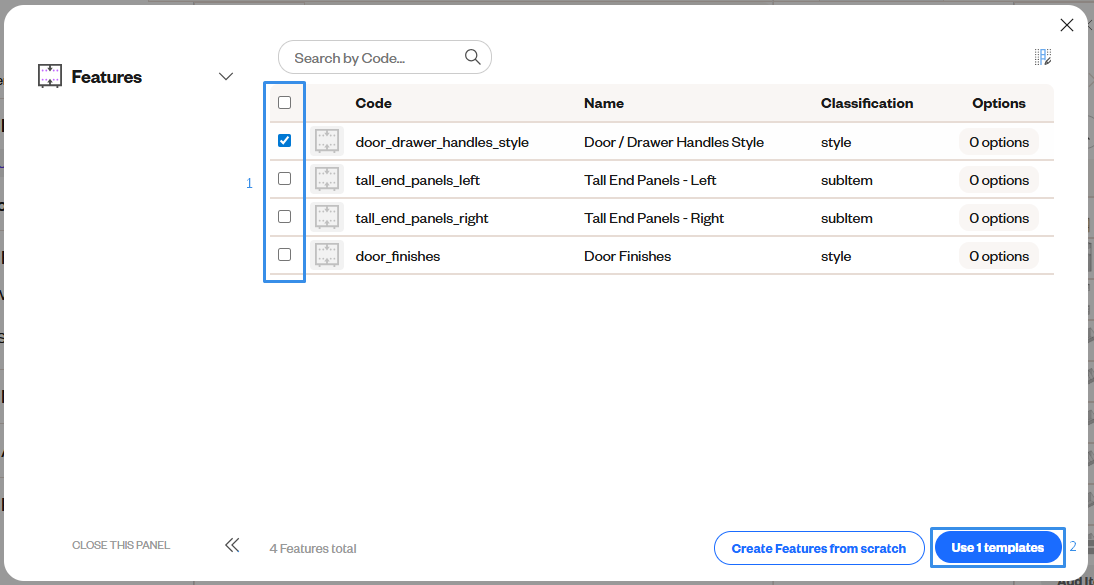Viewport: 1094px width, 585px height.
Task: Click Create Features from scratch
Action: click(818, 548)
